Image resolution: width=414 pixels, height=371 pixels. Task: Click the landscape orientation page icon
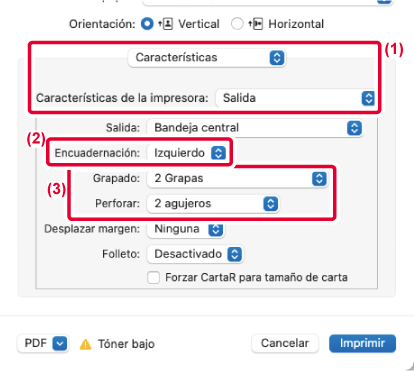pyautogui.click(x=256, y=24)
